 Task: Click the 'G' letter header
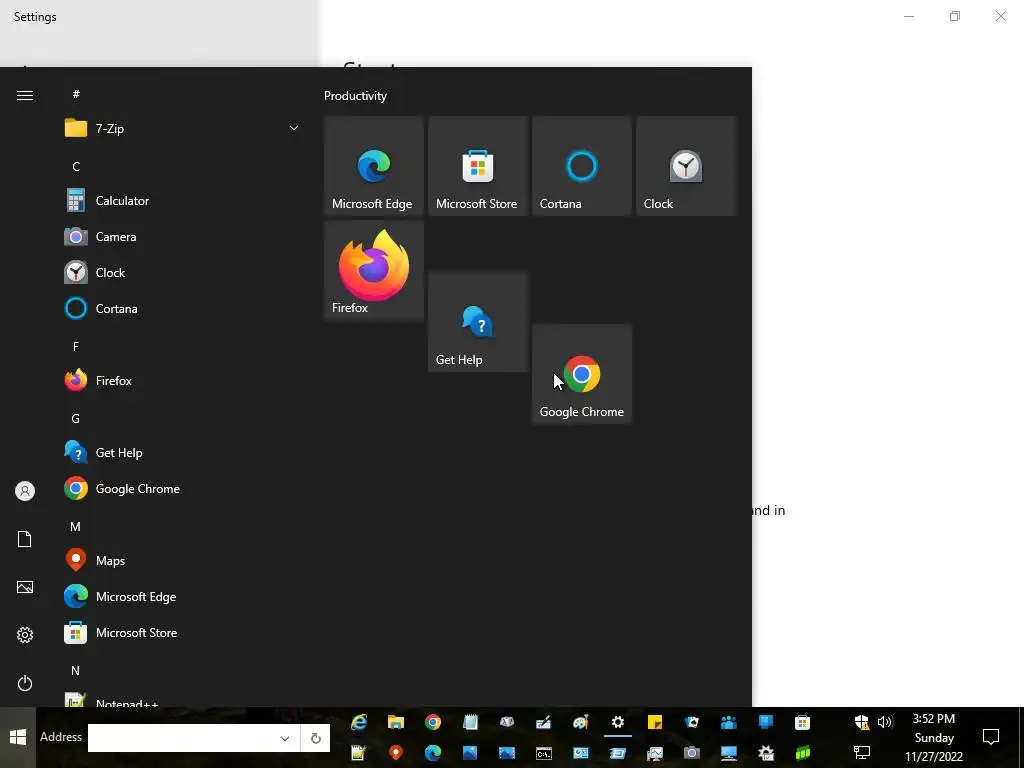coord(76,419)
